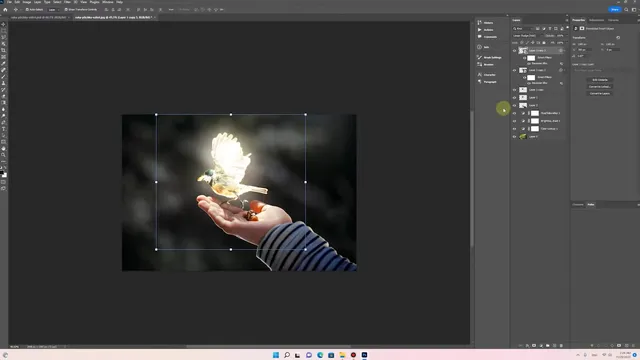Select the Brush tool

[x=4, y=76]
